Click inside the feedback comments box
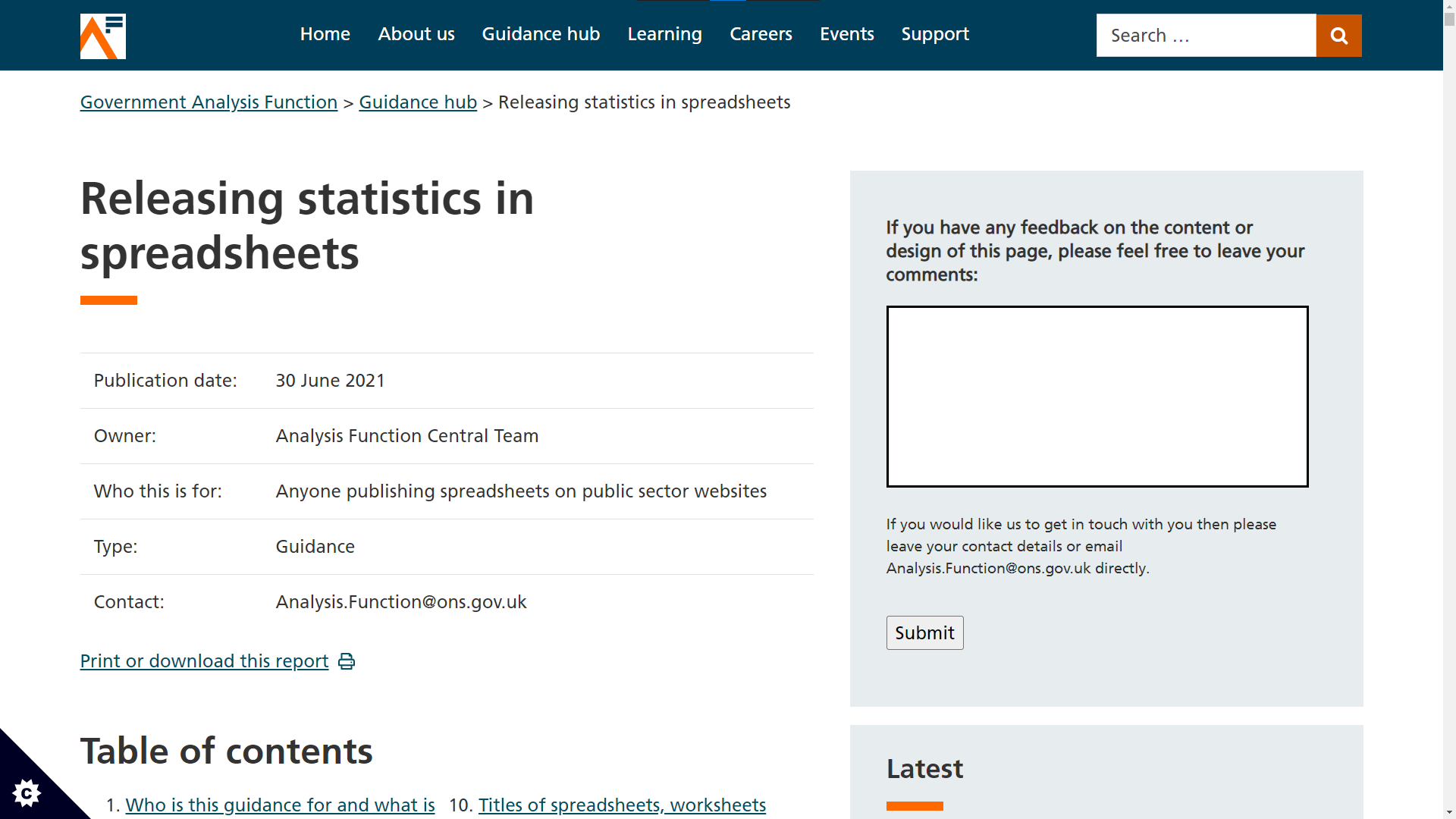The image size is (1456, 819). (1097, 396)
